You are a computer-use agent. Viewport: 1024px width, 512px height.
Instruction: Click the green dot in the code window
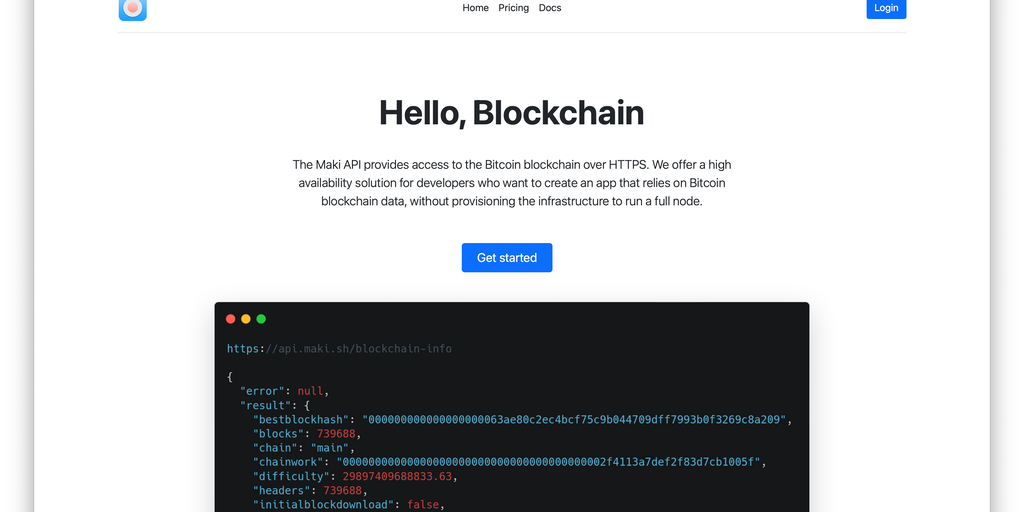tap(261, 319)
